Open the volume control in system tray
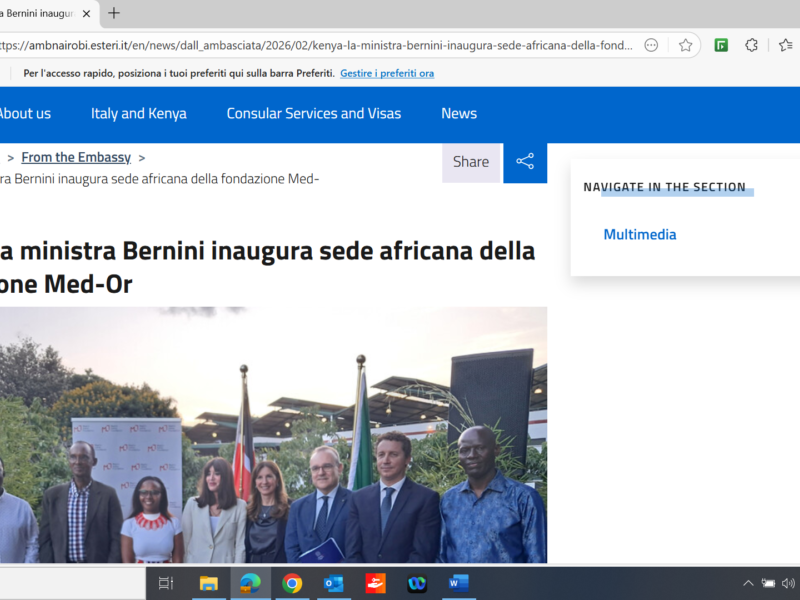 [x=790, y=582]
